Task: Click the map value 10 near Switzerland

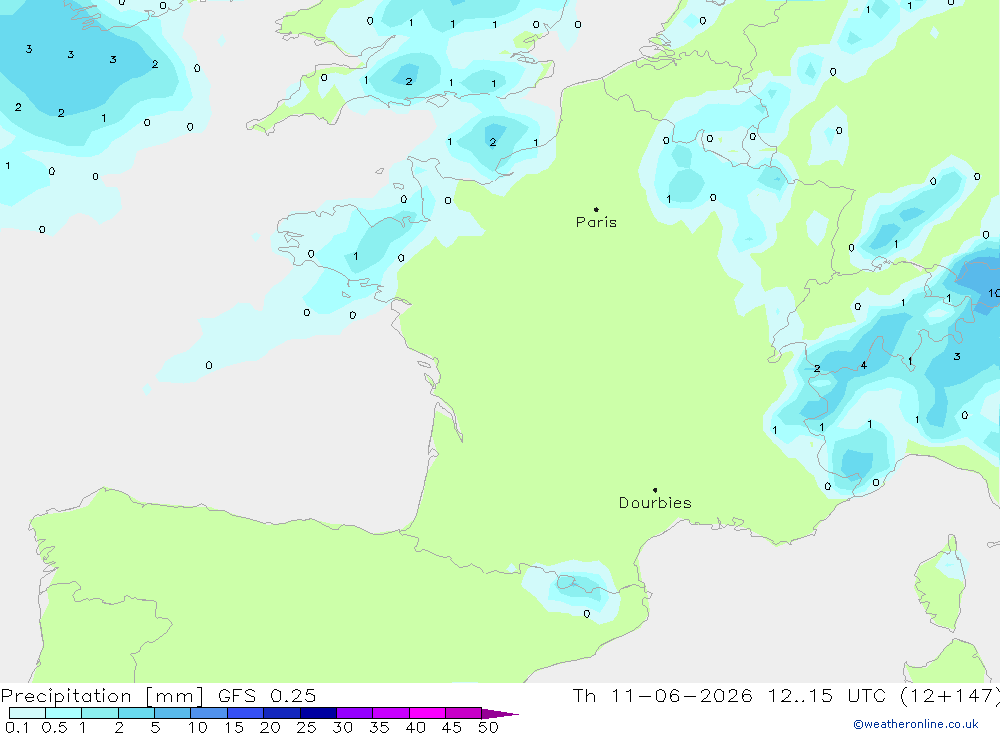Action: [994, 293]
